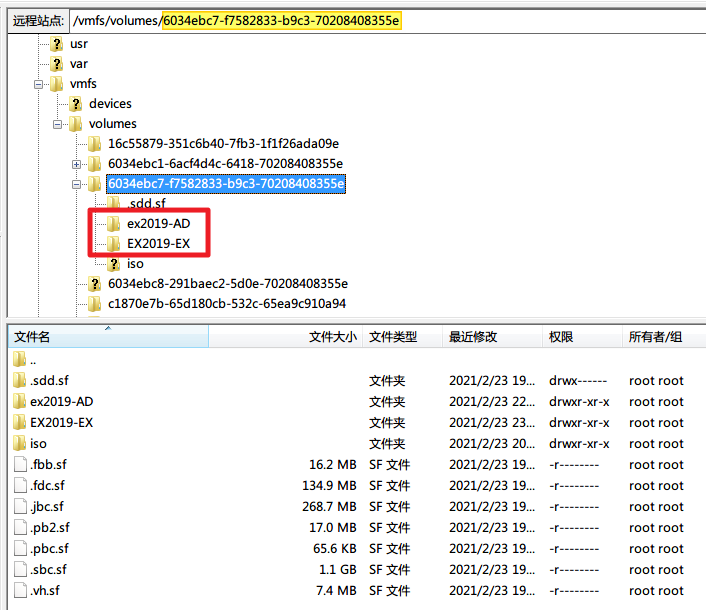Select the var folder in remote tree

pyautogui.click(x=79, y=64)
